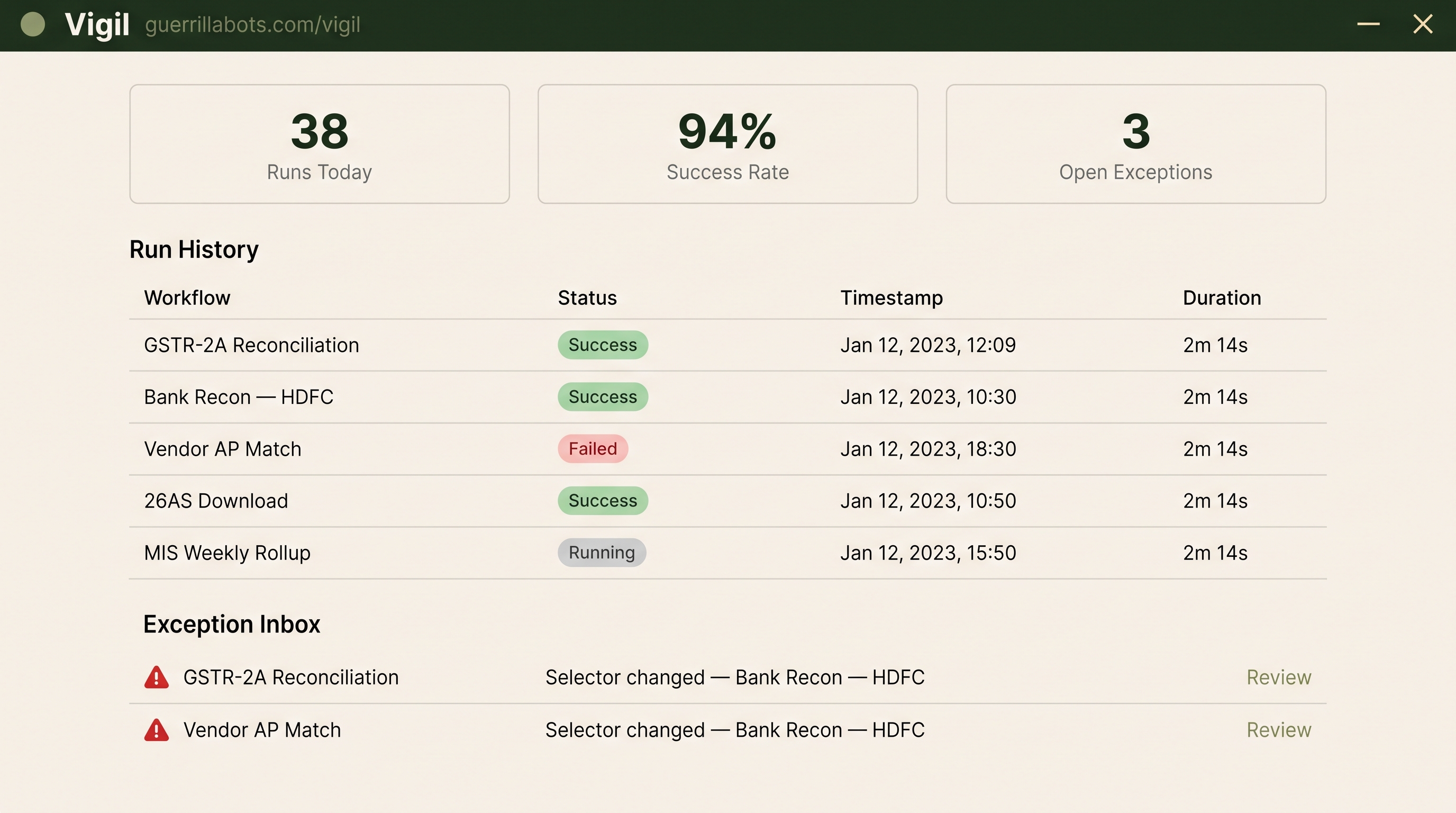Image resolution: width=1456 pixels, height=813 pixels.
Task: Close the Vigil window
Action: (1423, 24)
